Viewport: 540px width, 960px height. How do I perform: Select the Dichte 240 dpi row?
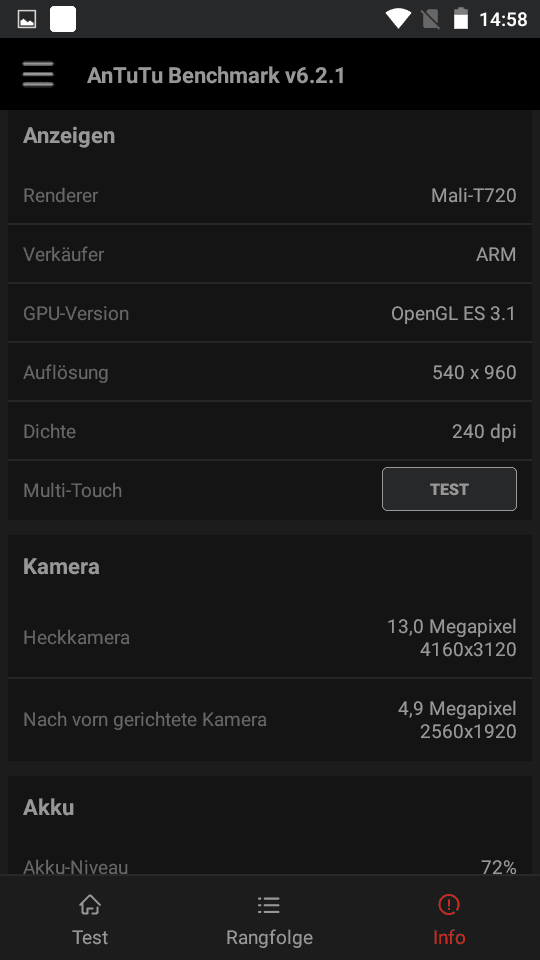(x=269, y=431)
